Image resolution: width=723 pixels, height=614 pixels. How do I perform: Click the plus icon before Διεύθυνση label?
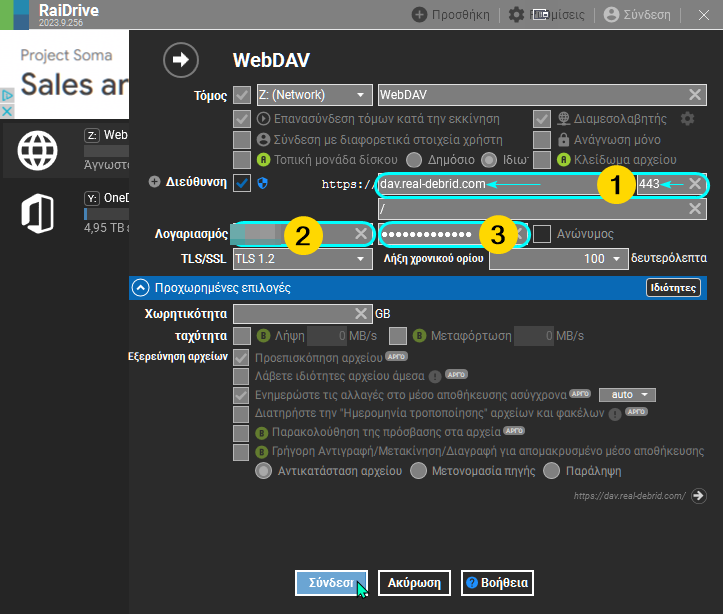point(154,182)
